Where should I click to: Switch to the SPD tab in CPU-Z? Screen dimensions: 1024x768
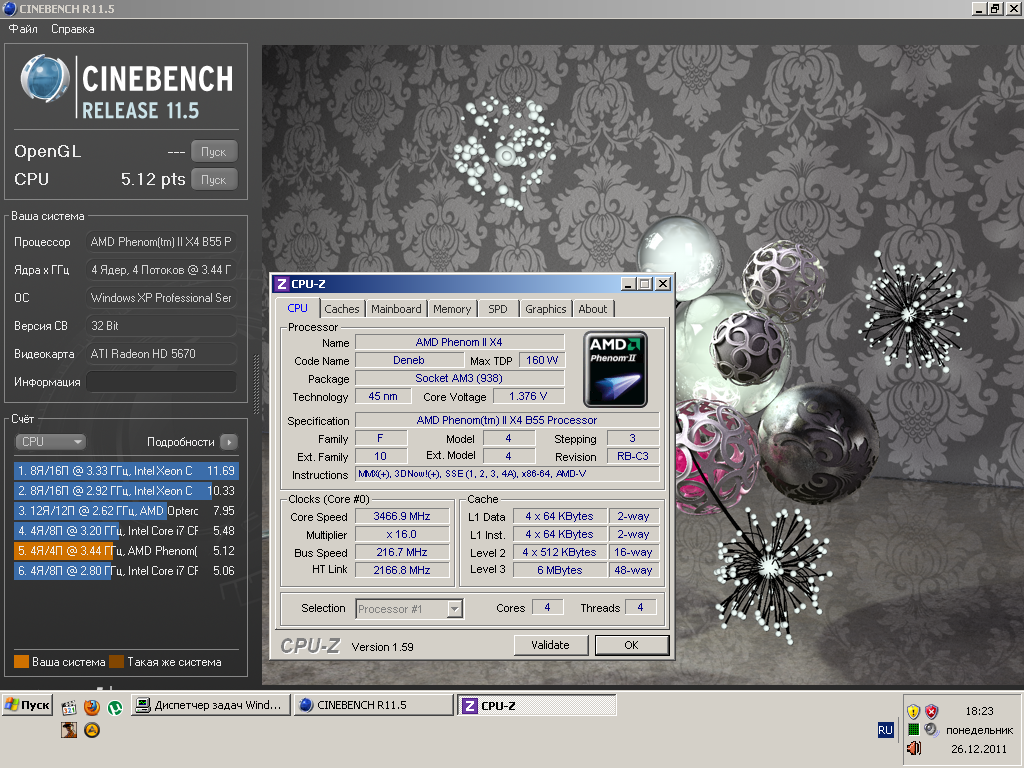click(498, 309)
